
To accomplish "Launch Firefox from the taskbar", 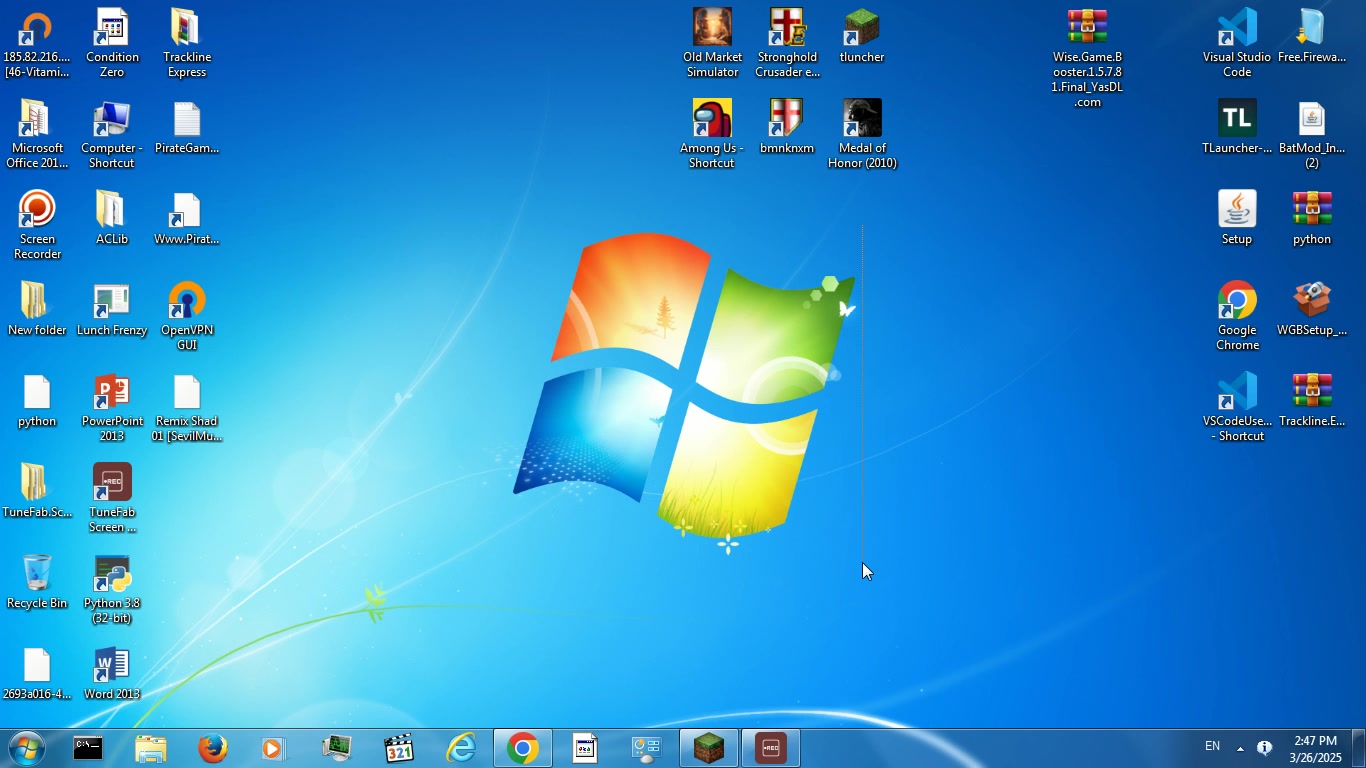I will pos(212,749).
